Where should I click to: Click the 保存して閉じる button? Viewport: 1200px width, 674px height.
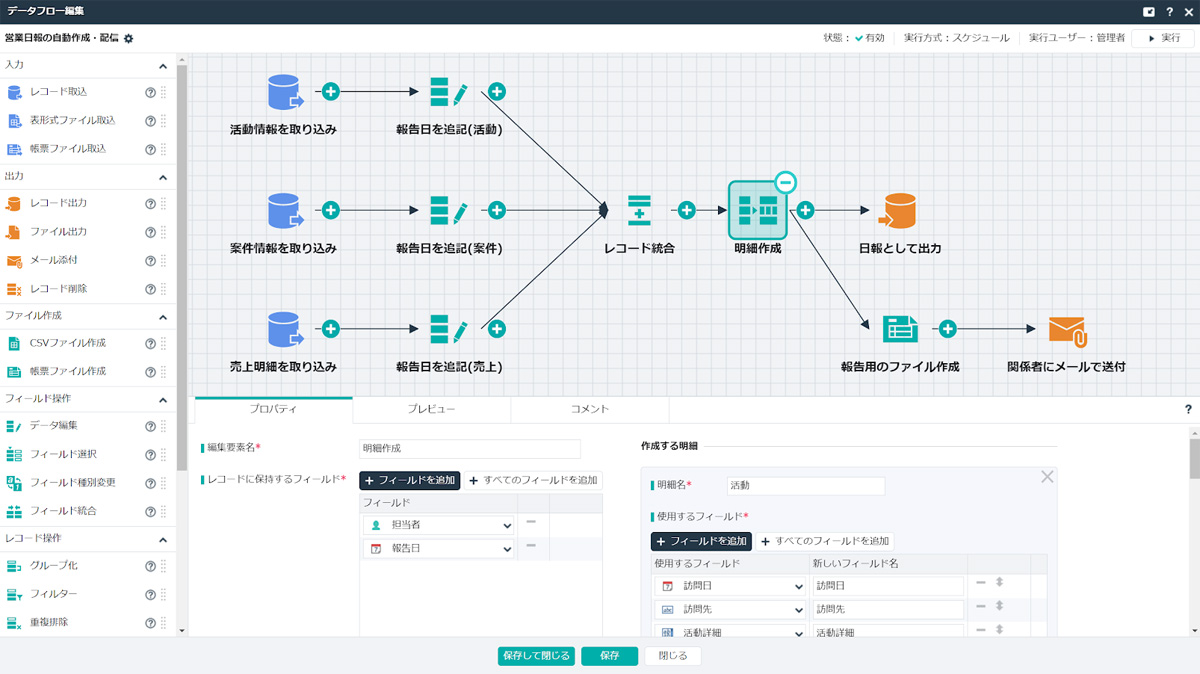tap(536, 656)
